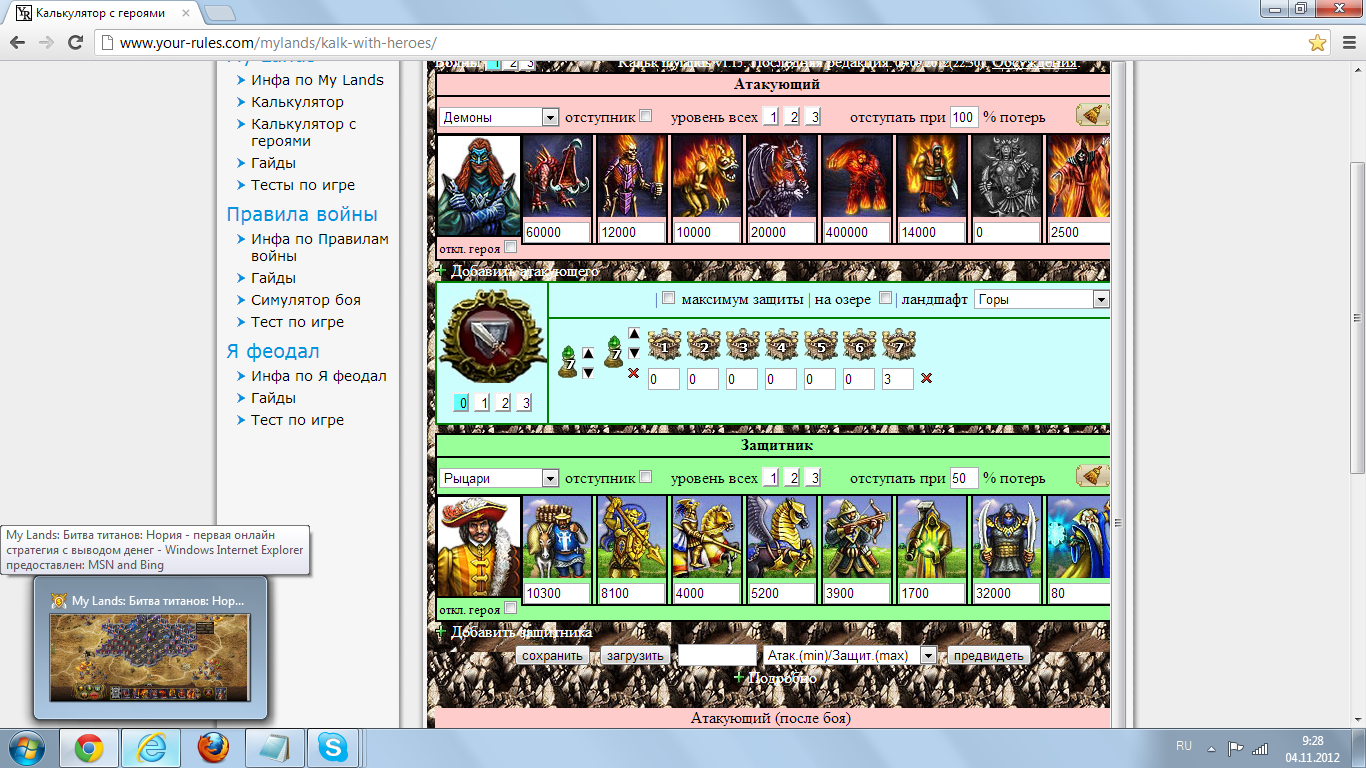Clear defender army with broom icon
This screenshot has height=768, width=1366.
(x=1092, y=476)
